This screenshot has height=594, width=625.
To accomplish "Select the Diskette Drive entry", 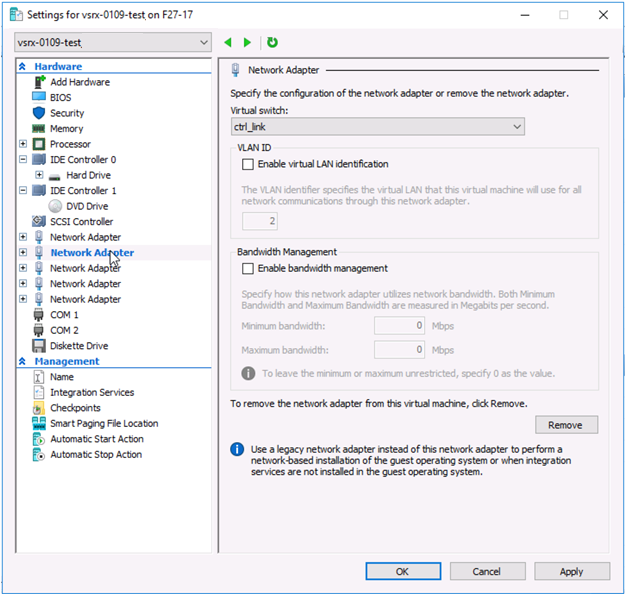I will (x=79, y=346).
